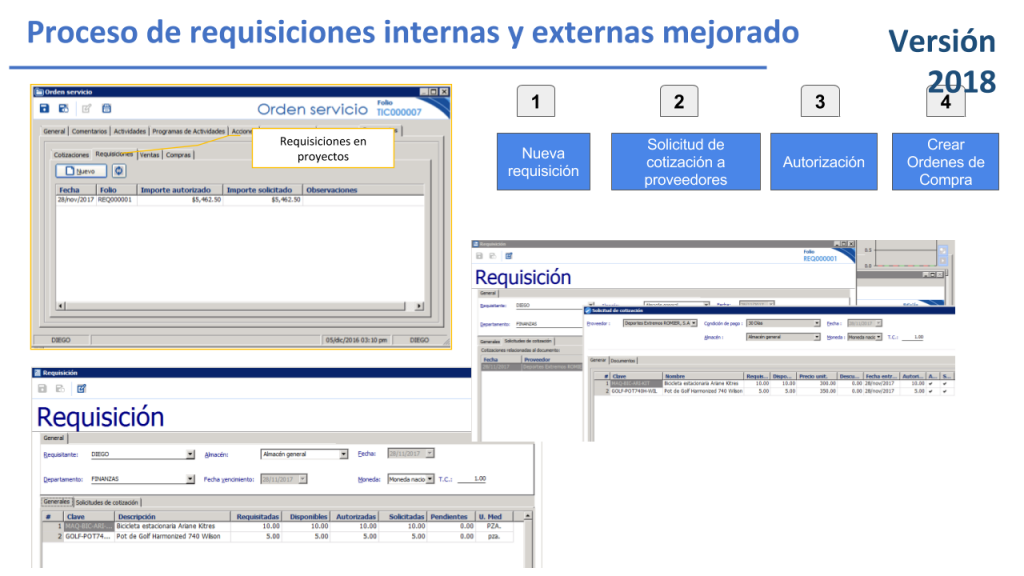Click the 05/dic/2016 03:10 pm status bar entry

pos(357,340)
